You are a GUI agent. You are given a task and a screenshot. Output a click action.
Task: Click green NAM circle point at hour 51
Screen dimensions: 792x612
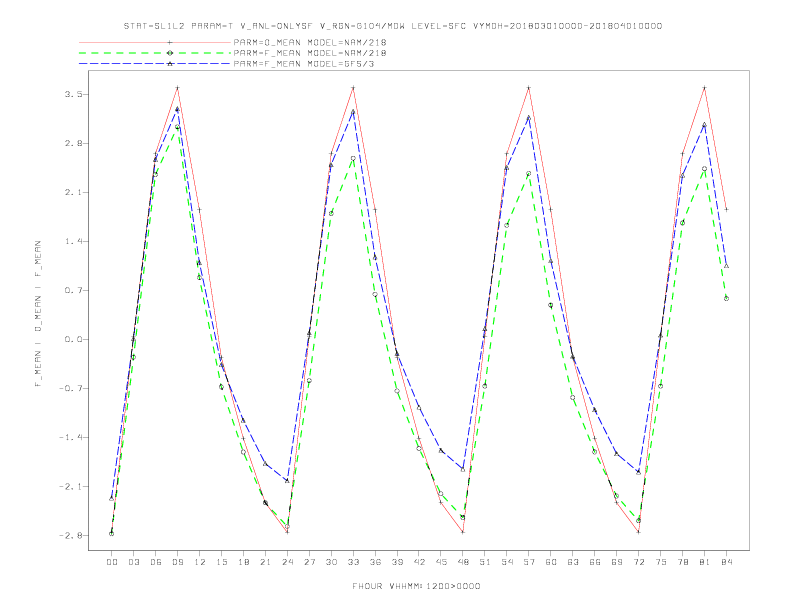coord(485,386)
